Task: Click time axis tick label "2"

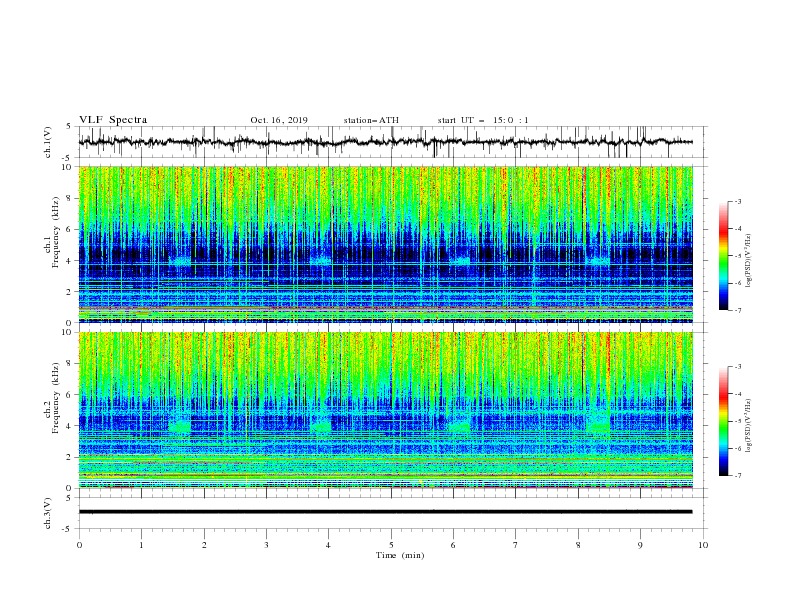Action: click(204, 545)
